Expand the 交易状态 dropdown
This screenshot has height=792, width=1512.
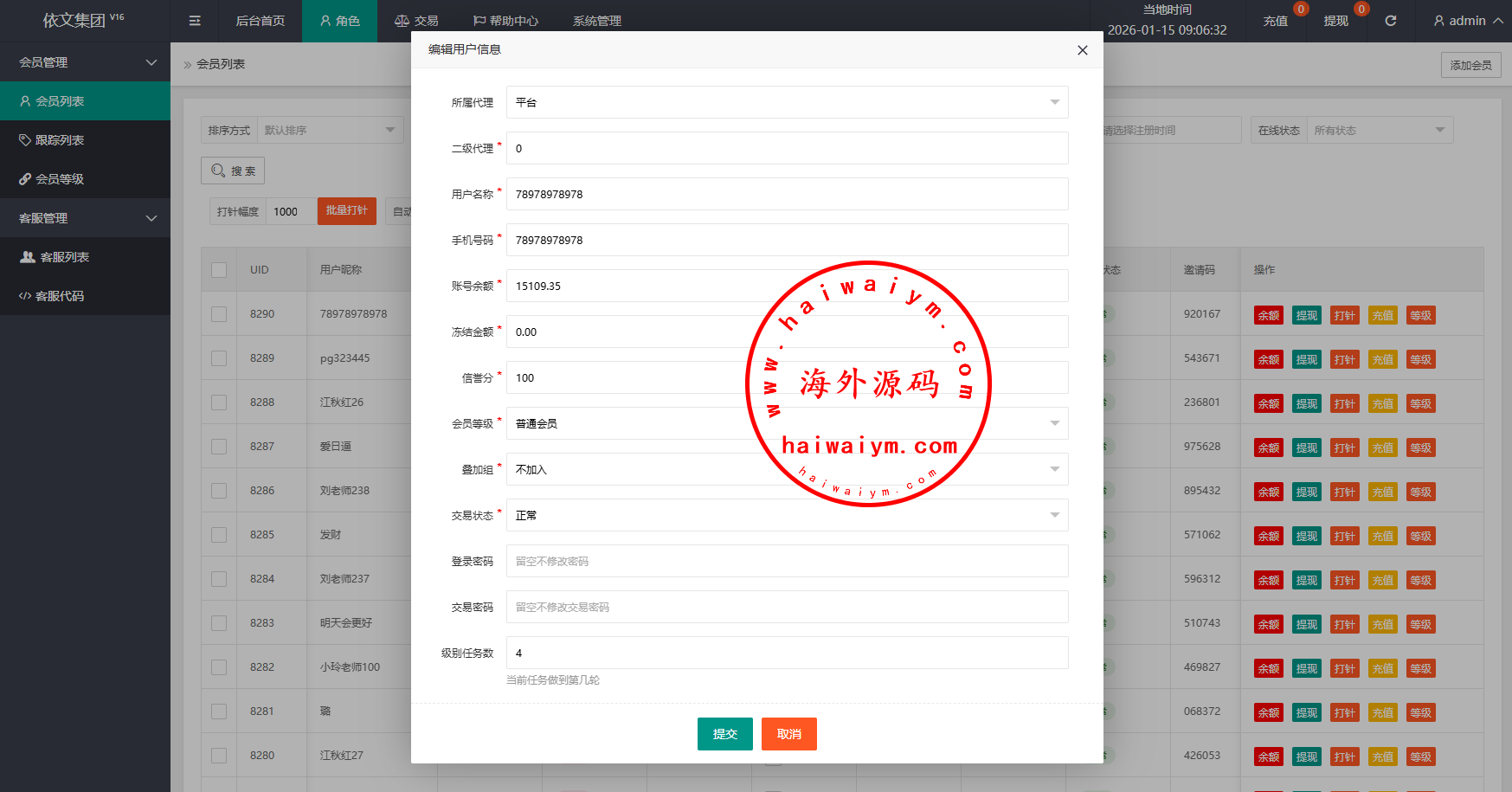click(787, 515)
